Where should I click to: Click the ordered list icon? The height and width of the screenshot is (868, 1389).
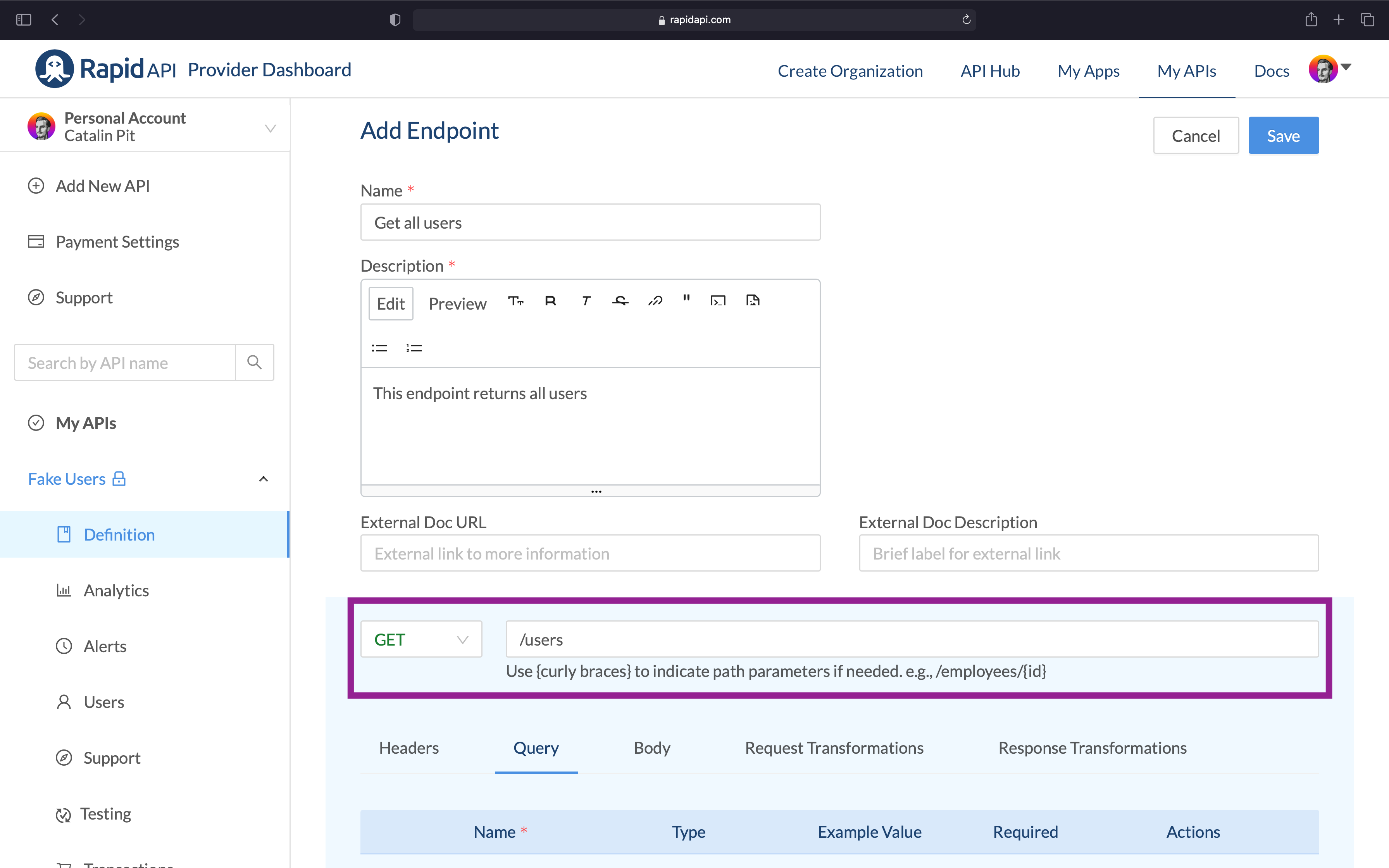point(413,348)
